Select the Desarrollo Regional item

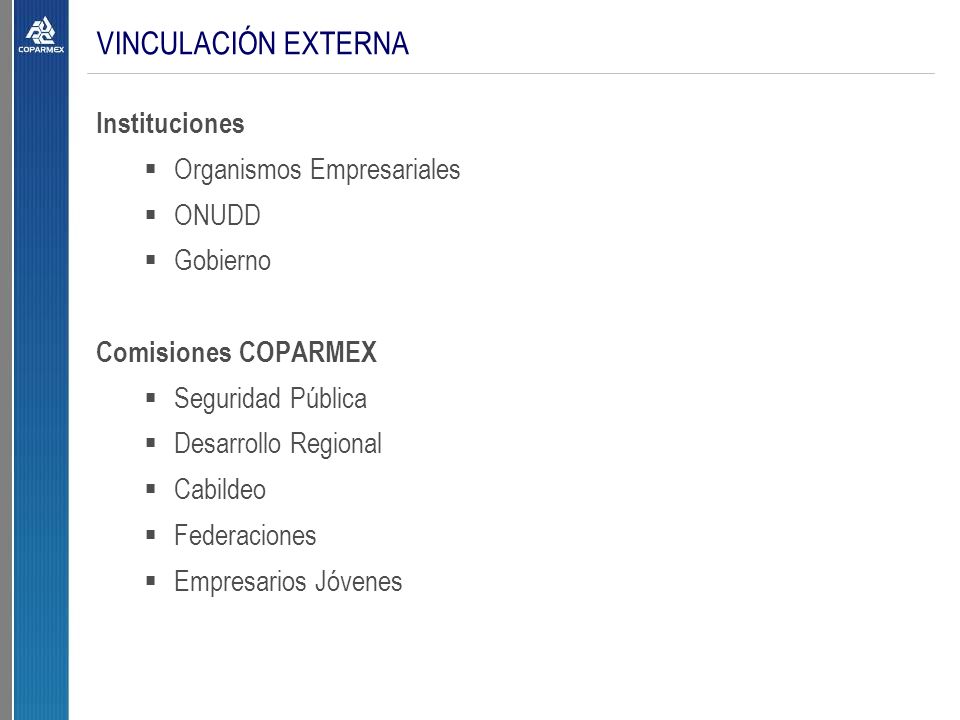(x=278, y=444)
